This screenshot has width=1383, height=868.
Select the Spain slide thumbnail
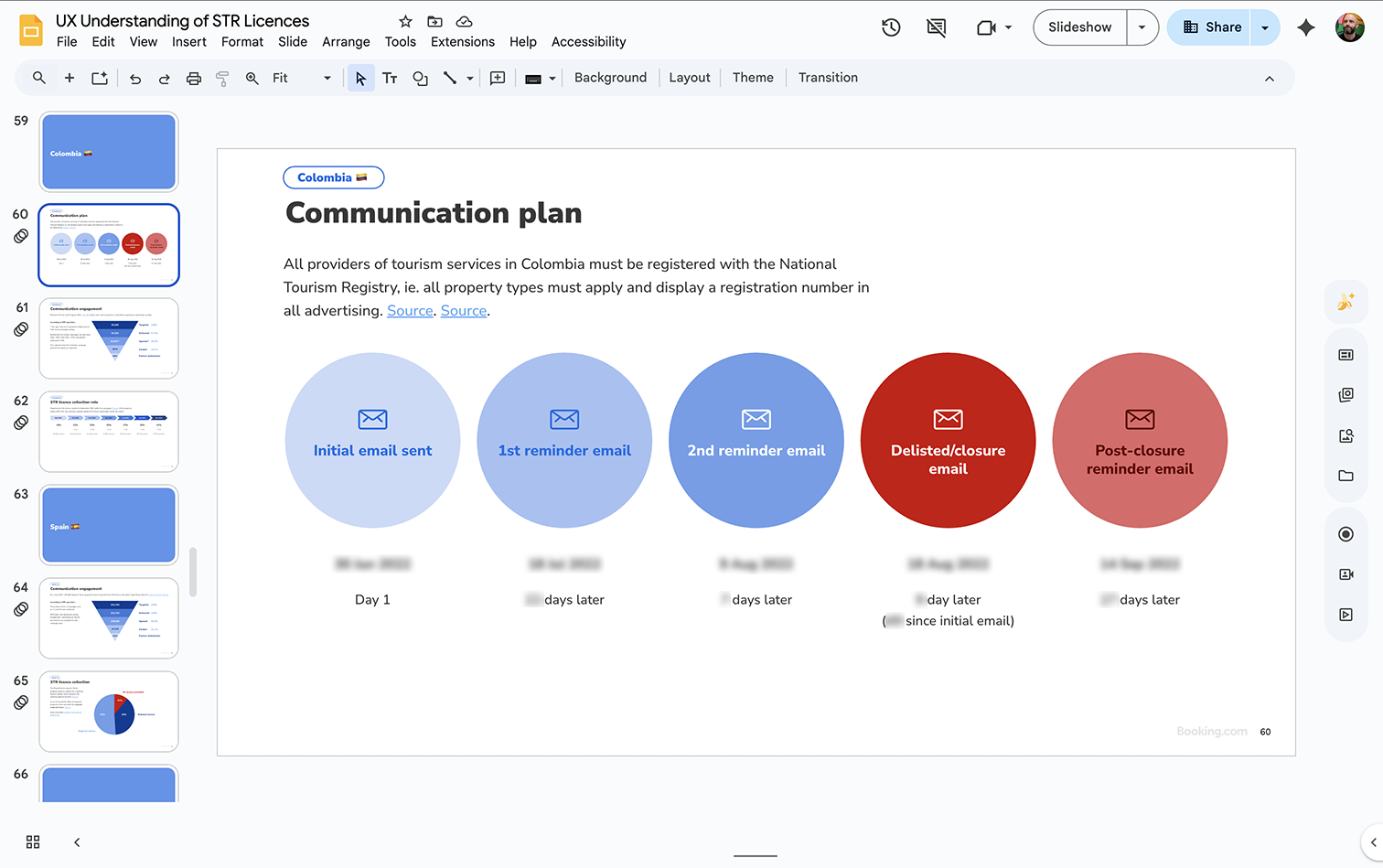pyautogui.click(x=108, y=524)
